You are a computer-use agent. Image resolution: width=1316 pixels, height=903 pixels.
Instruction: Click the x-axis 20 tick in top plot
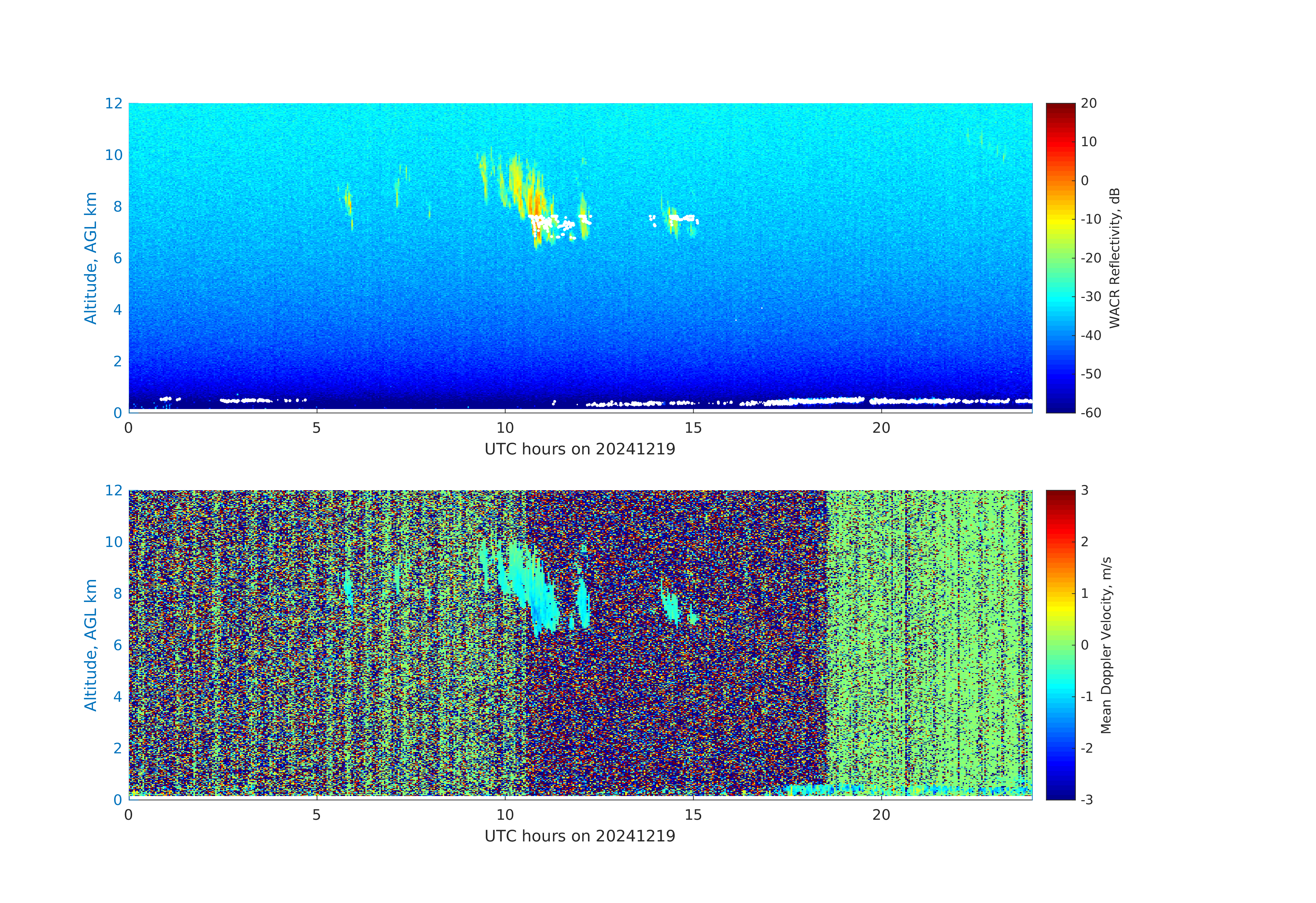point(881,428)
